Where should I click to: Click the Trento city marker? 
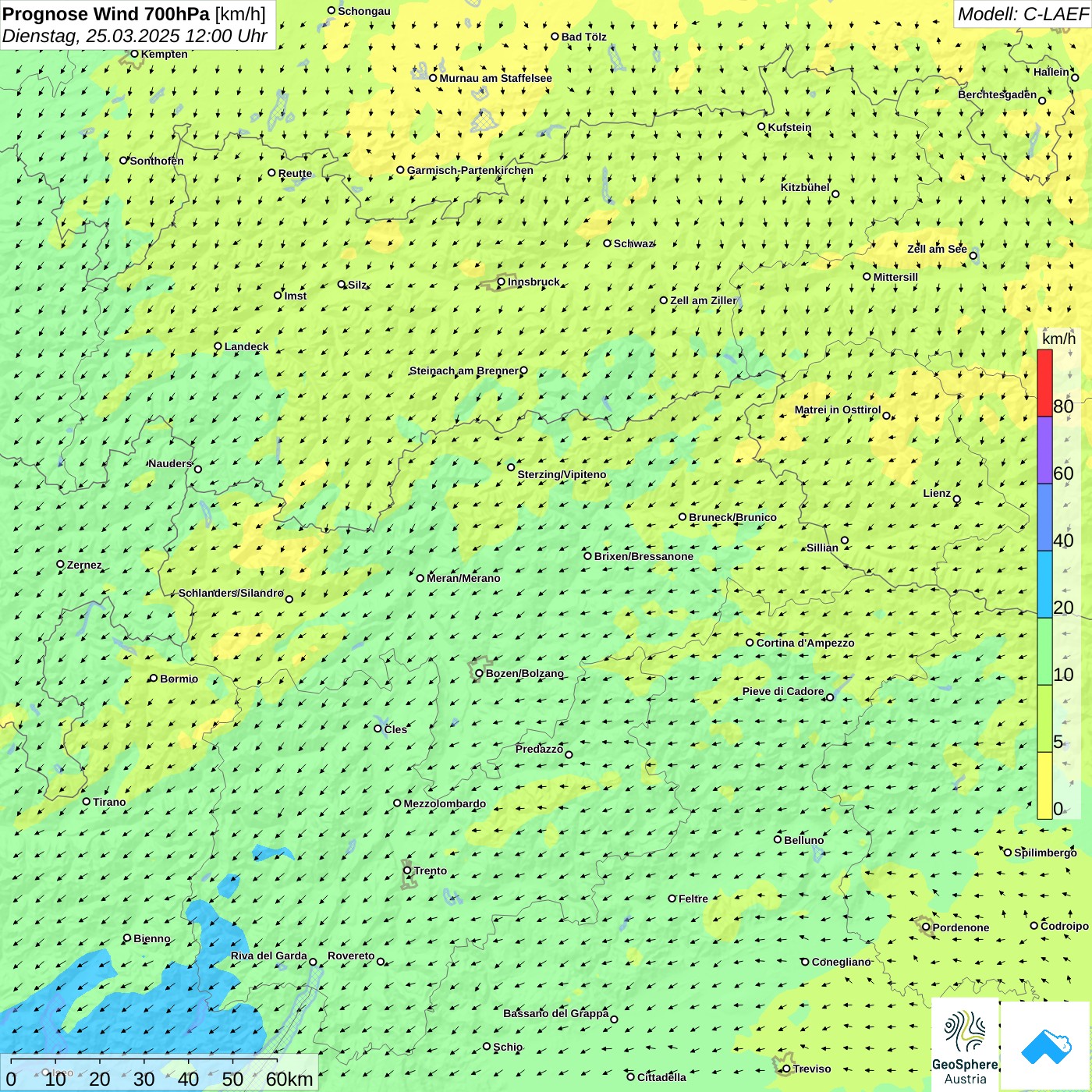point(407,870)
